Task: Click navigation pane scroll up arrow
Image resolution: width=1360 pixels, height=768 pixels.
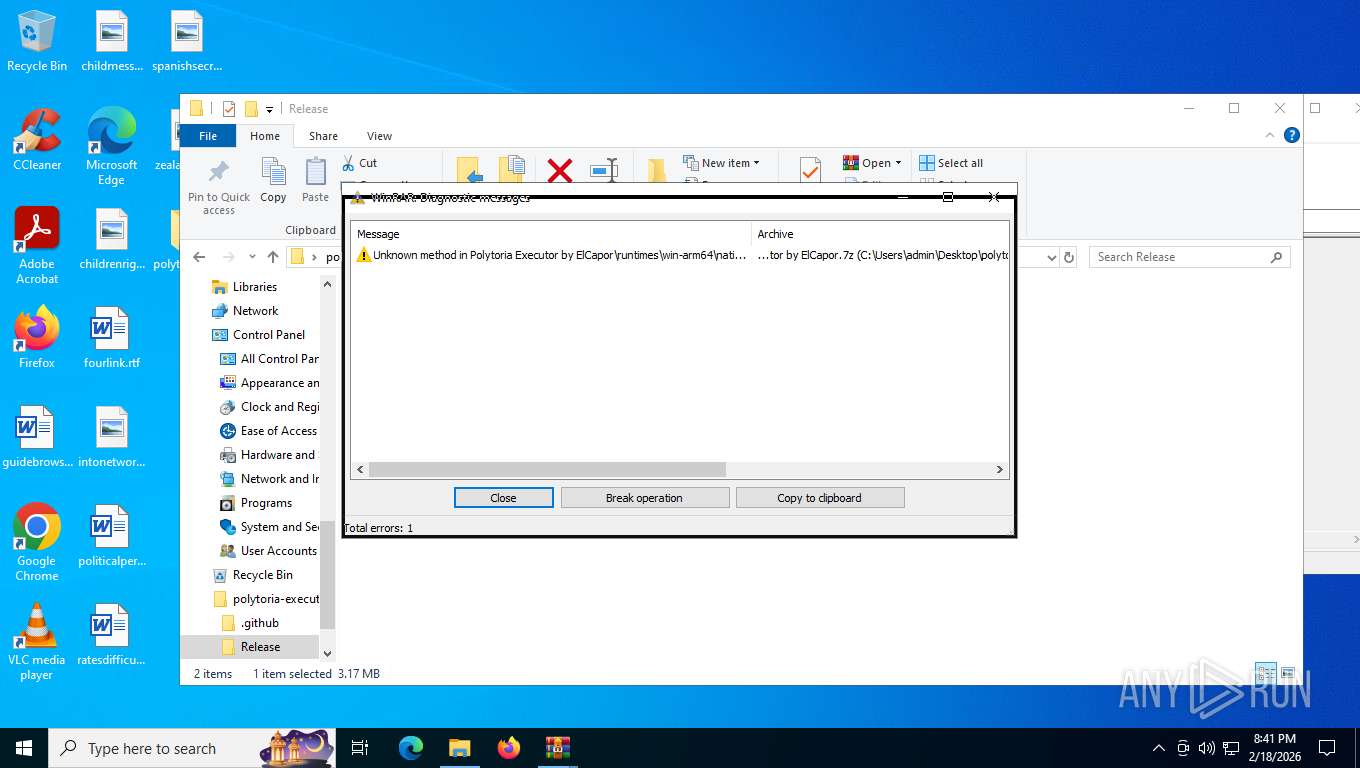Action: [x=327, y=285]
